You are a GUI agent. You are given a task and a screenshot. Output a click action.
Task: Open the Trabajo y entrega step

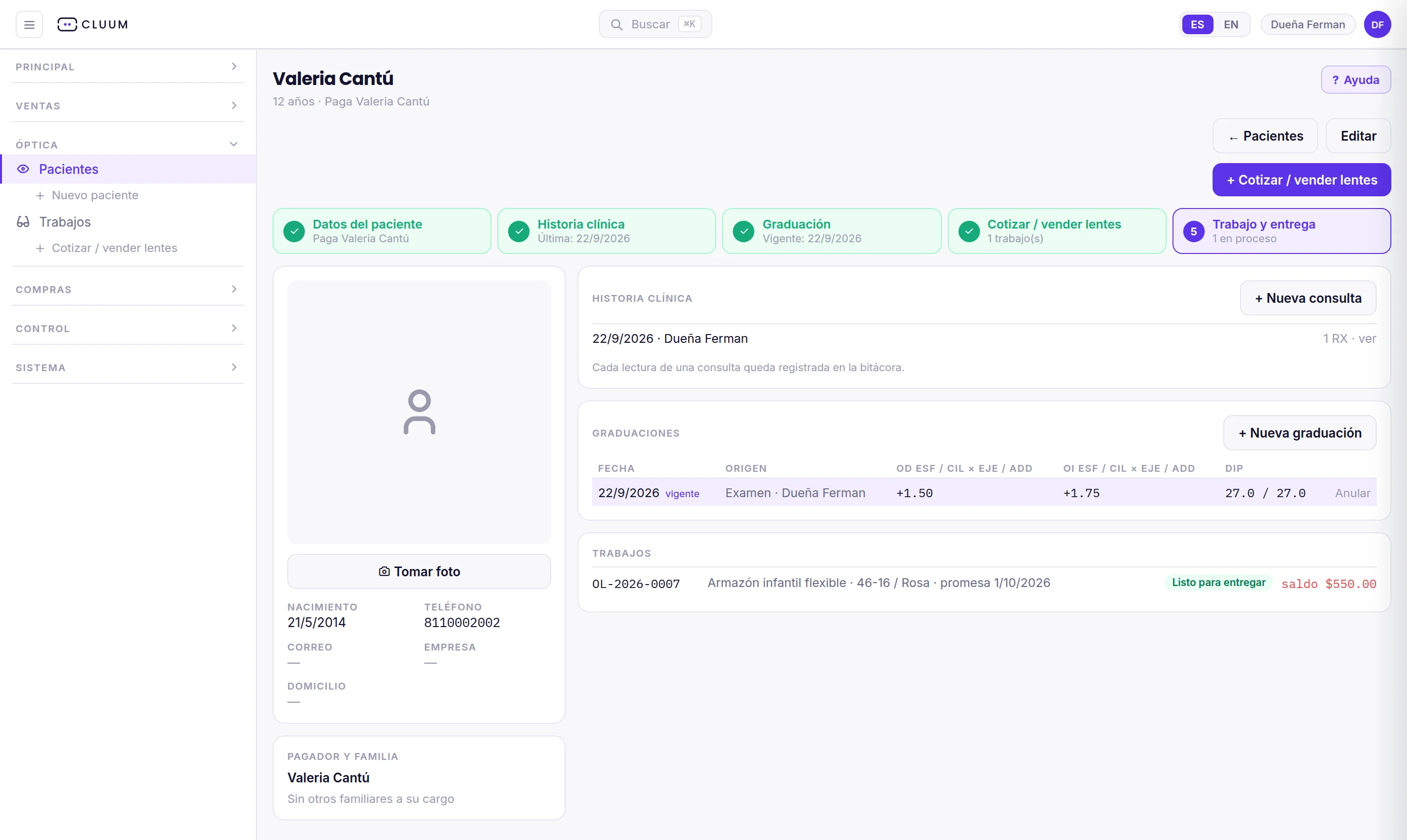click(1281, 231)
